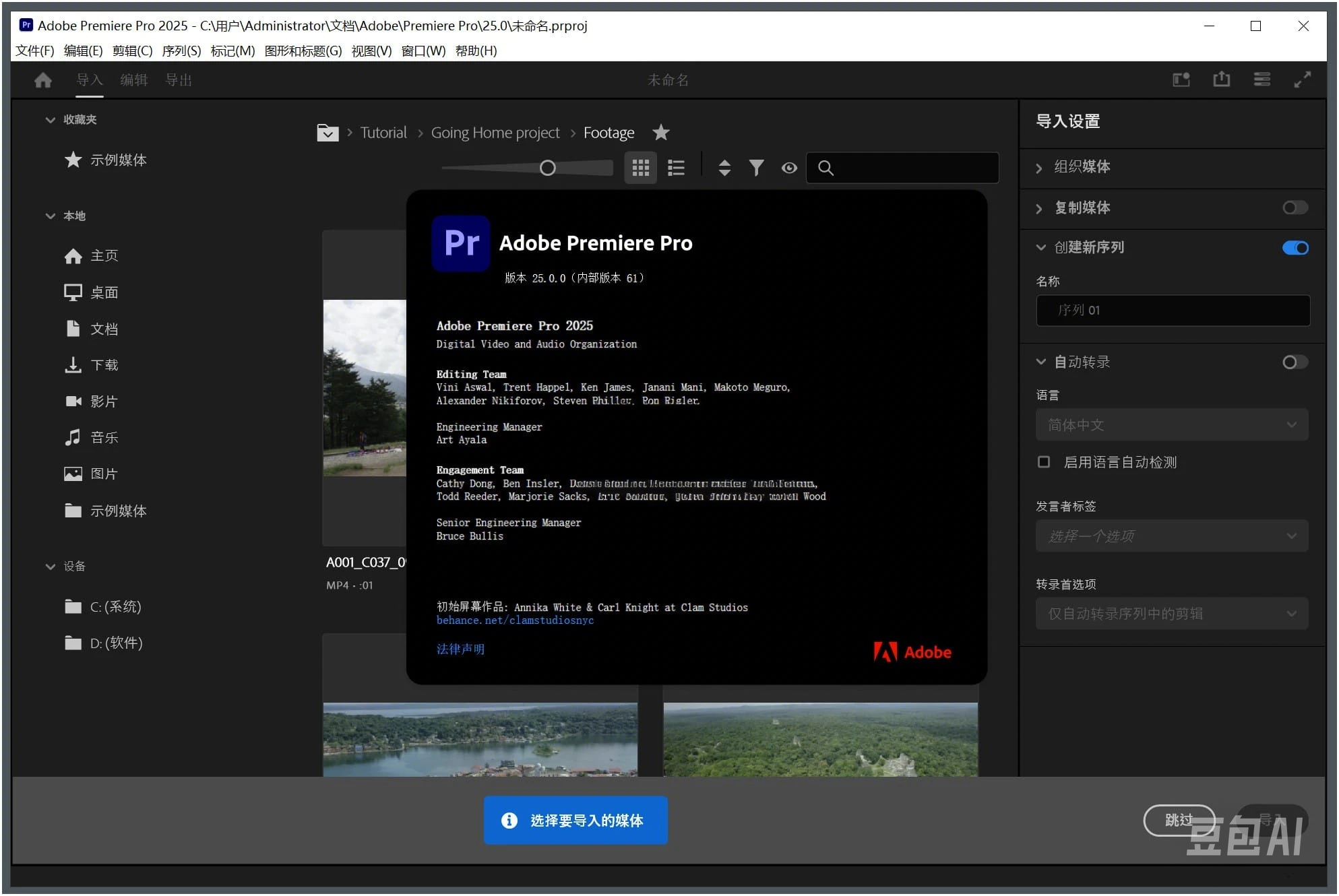Open the 发言者标签 dropdown
This screenshot has width=1339, height=896.
1173,536
